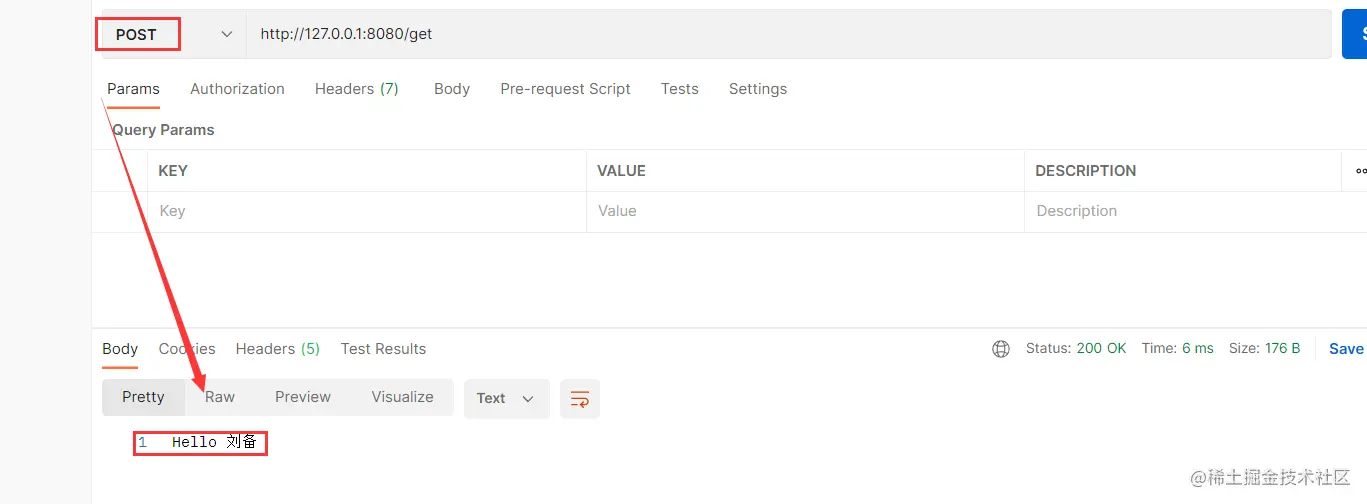This screenshot has height=504, width=1367.
Task: Click the wrap lines icon in response toolbar
Action: click(x=580, y=398)
